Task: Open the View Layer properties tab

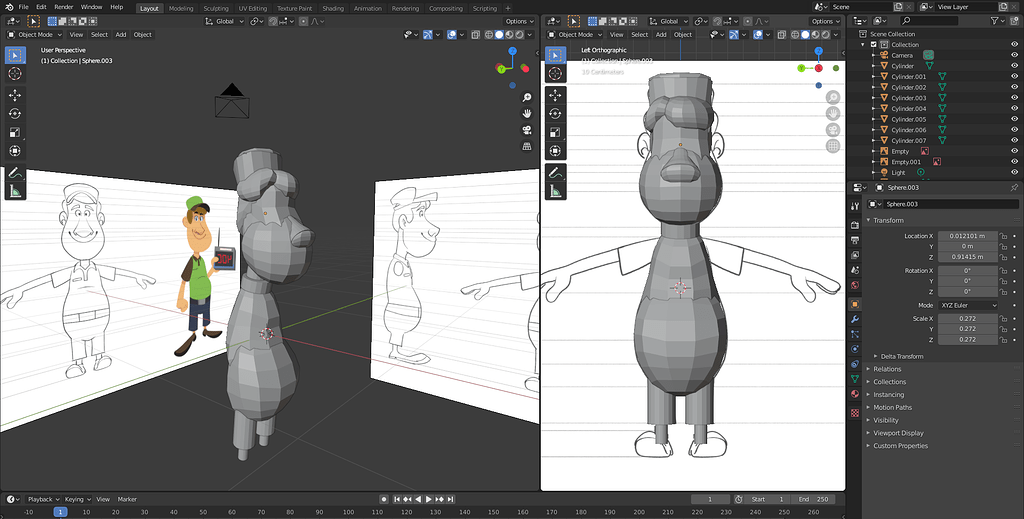Action: pyautogui.click(x=855, y=255)
